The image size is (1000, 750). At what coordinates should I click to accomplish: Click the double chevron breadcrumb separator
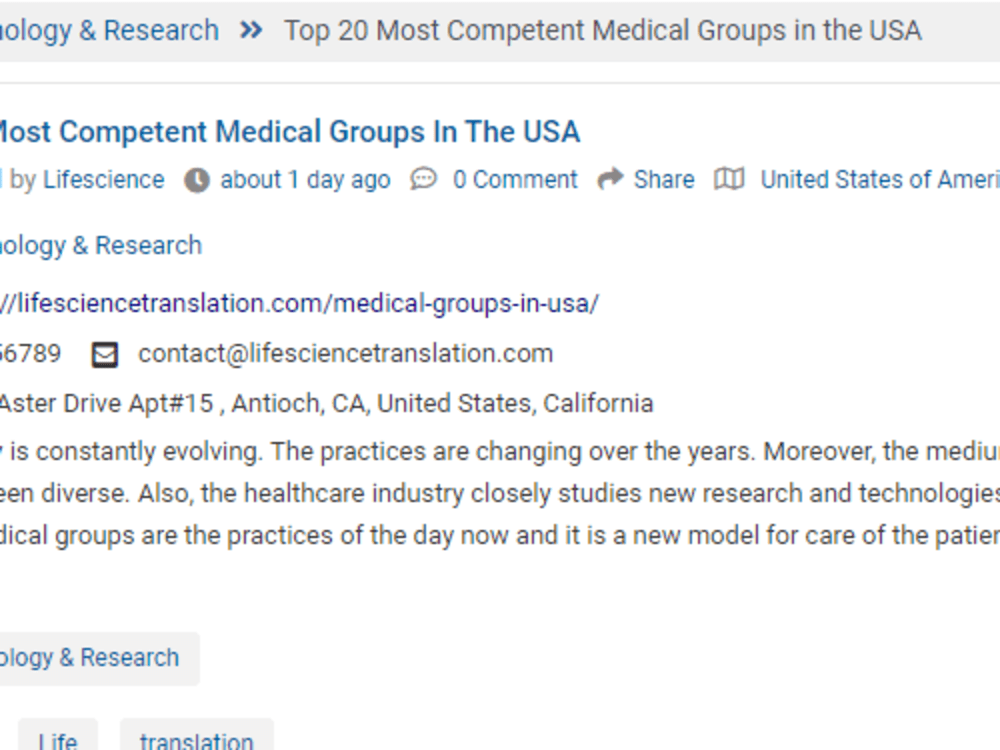[251, 30]
